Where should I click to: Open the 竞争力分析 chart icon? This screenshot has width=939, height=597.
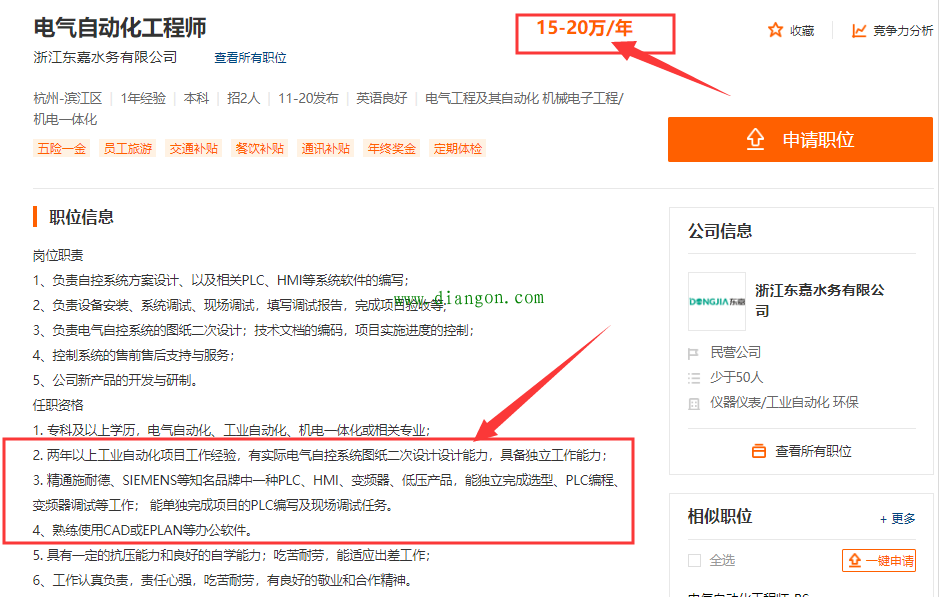(858, 31)
